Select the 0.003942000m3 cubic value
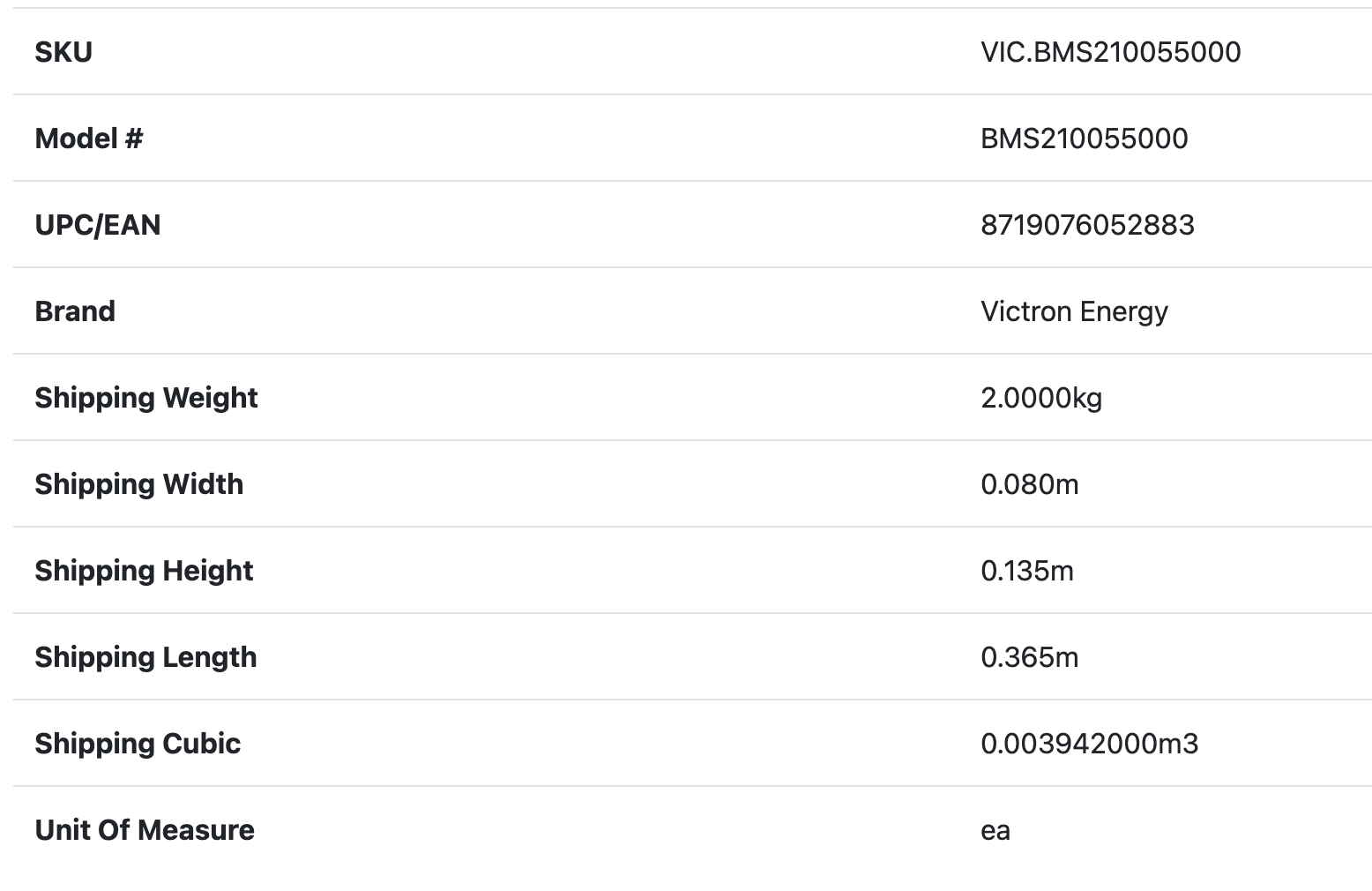The width and height of the screenshot is (1372, 891). coord(1089,744)
